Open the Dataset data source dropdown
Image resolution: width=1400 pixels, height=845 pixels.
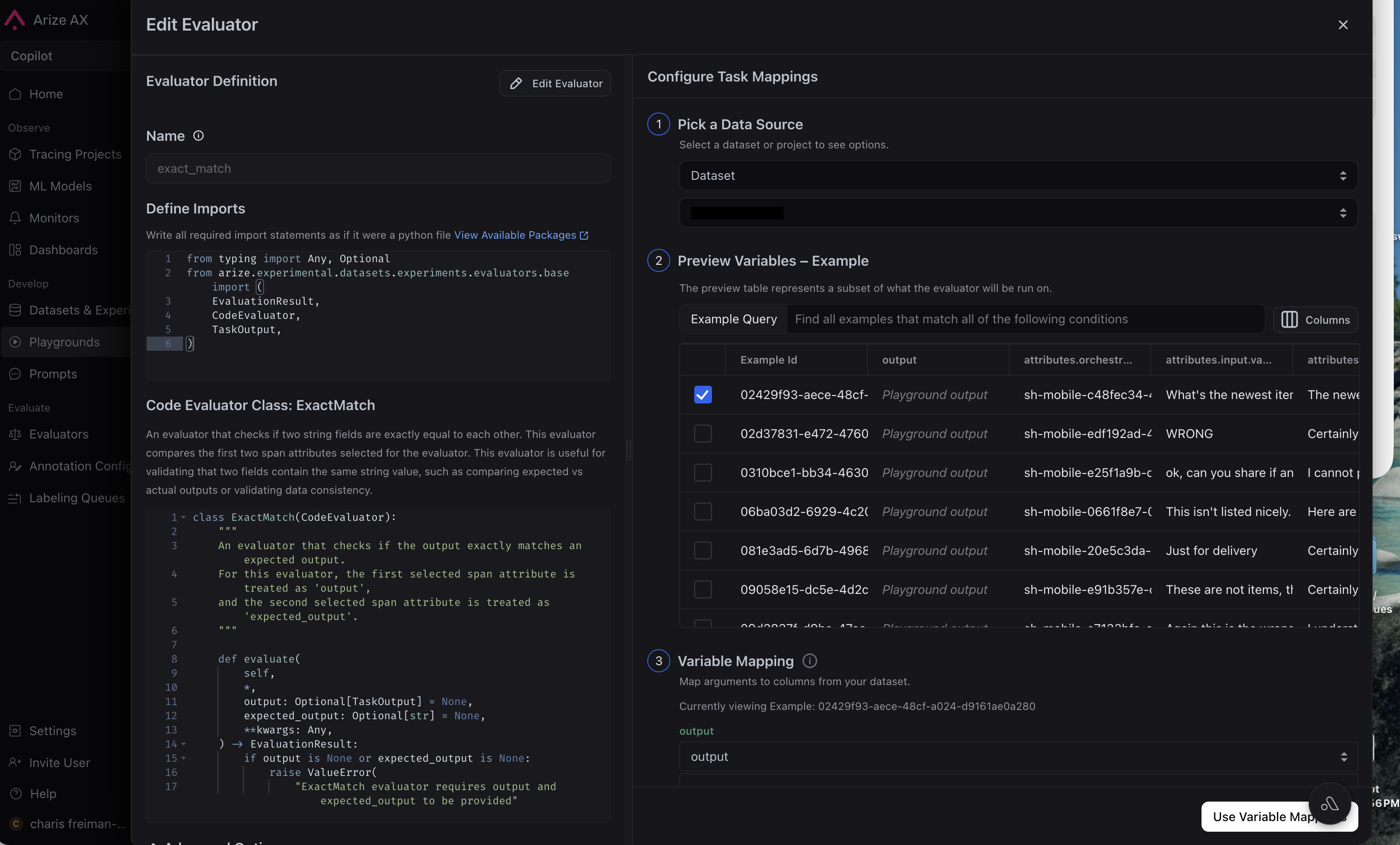pyautogui.click(x=1018, y=176)
